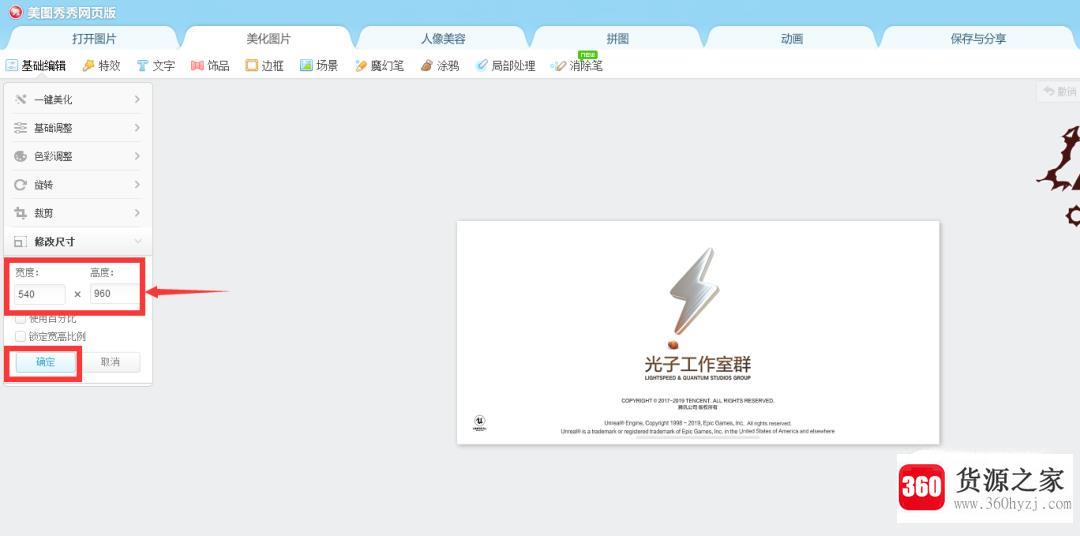This screenshot has width=1080, height=536.
Task: Click the 特效 effects icon
Action: pos(88,66)
